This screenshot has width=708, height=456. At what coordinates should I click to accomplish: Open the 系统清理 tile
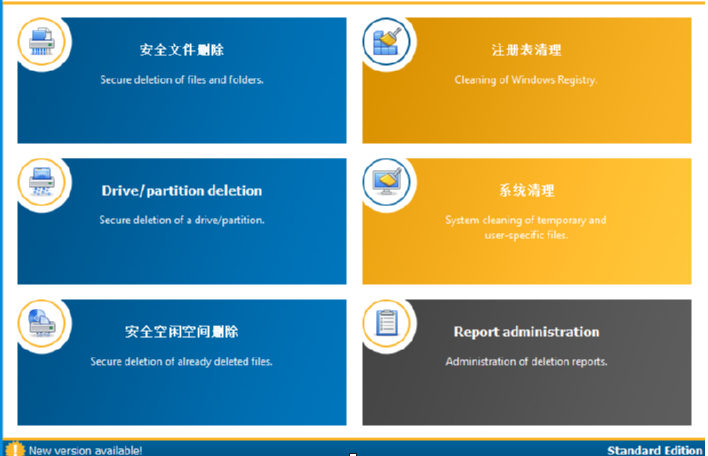pyautogui.click(x=526, y=221)
